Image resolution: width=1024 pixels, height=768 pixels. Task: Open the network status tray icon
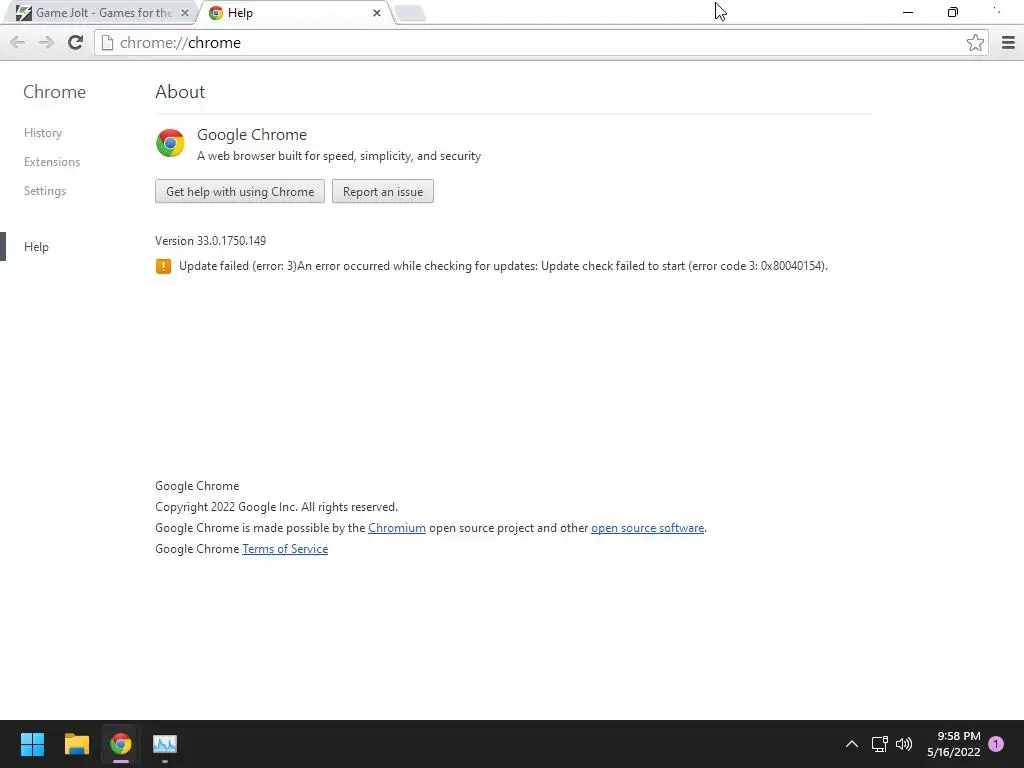879,744
